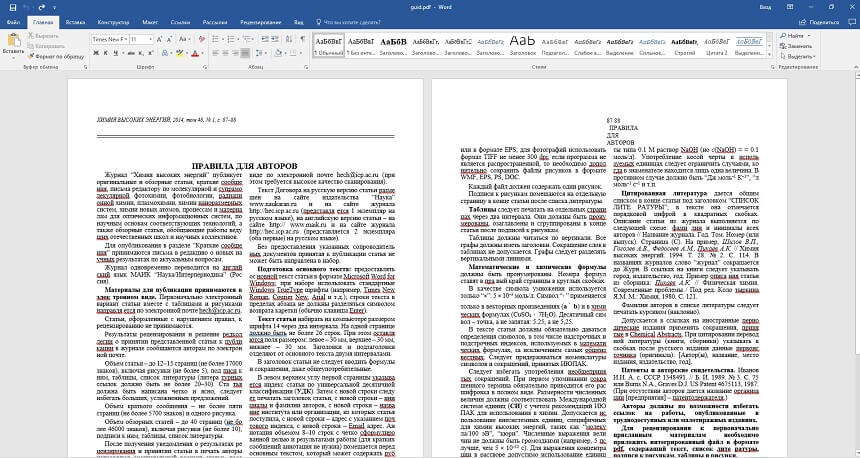Image resolution: width=860 pixels, height=458 pixels.
Task: Switch to the Вставка ribbon tab
Action: 75,20
